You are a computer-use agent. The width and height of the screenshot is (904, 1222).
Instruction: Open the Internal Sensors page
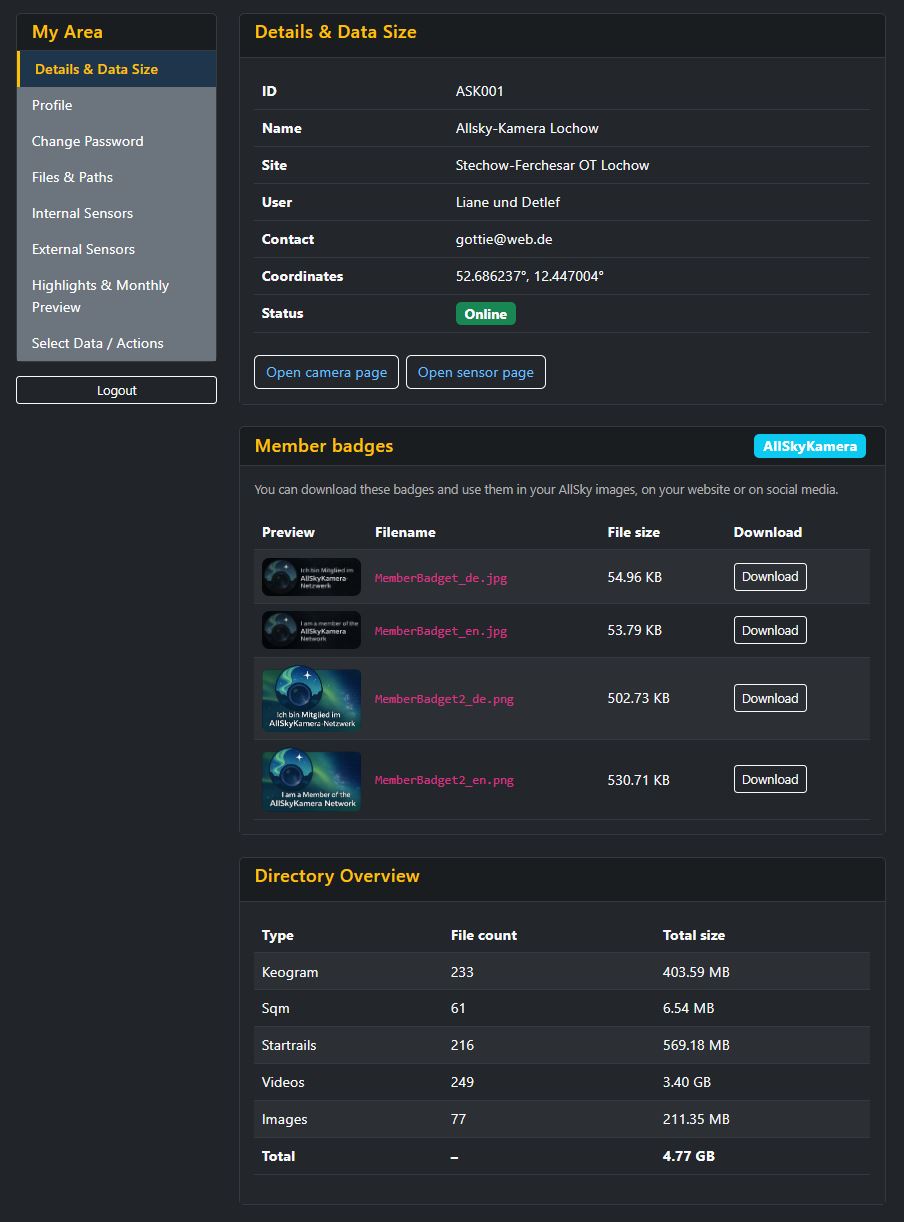click(82, 213)
